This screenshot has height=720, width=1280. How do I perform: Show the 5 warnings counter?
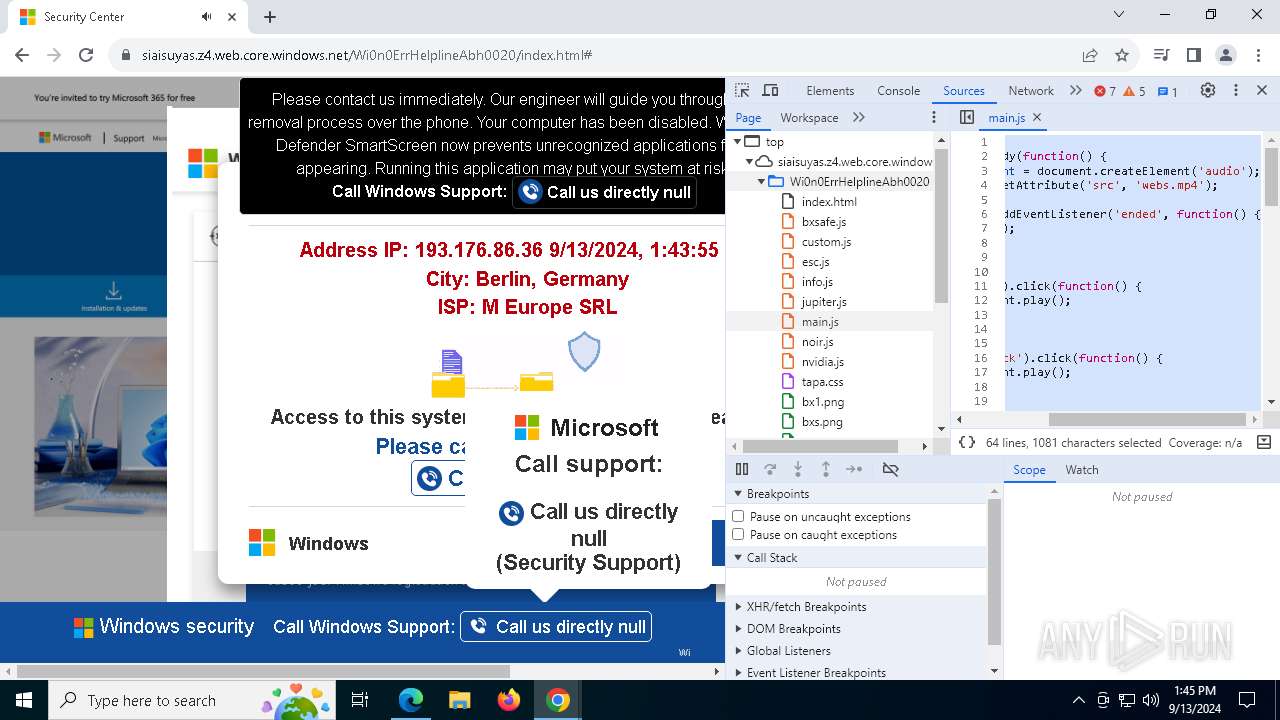coord(1134,91)
